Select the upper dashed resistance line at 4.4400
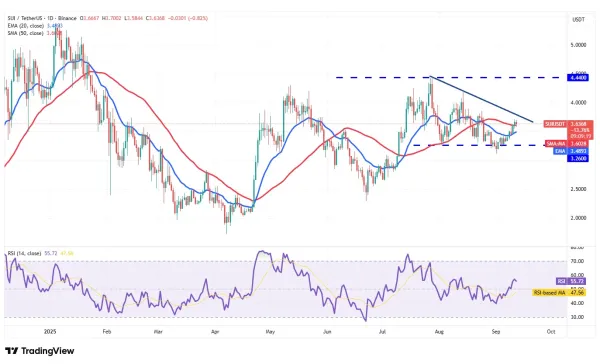 click(451, 78)
